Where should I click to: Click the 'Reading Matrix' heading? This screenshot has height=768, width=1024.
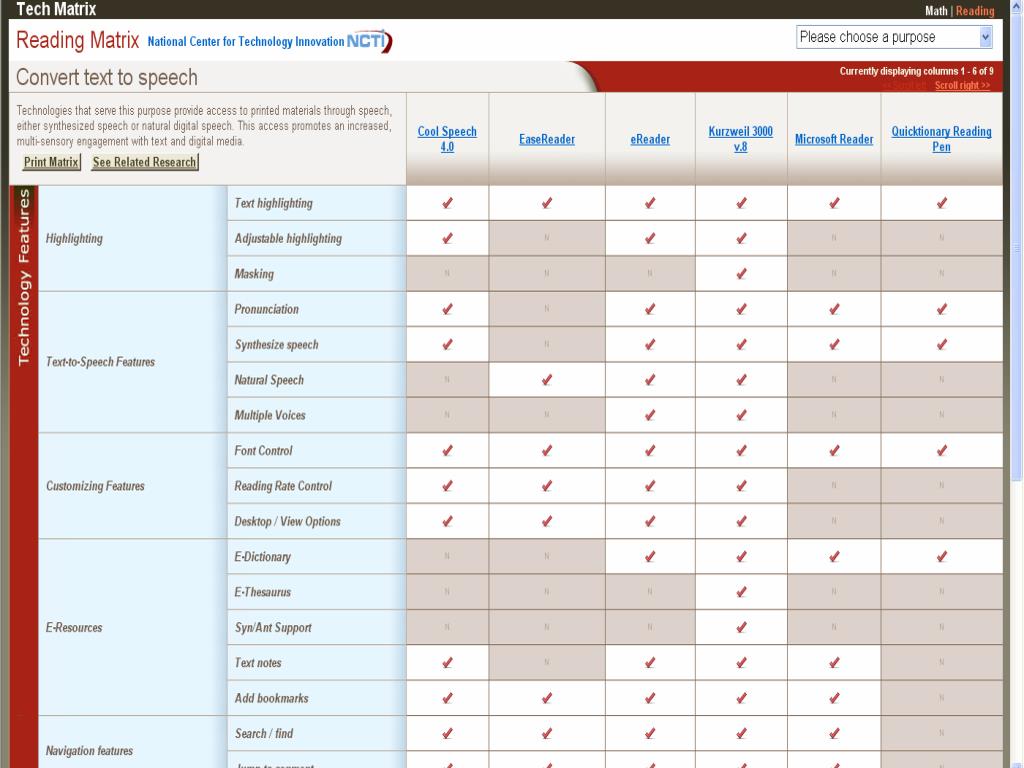[x=77, y=40]
